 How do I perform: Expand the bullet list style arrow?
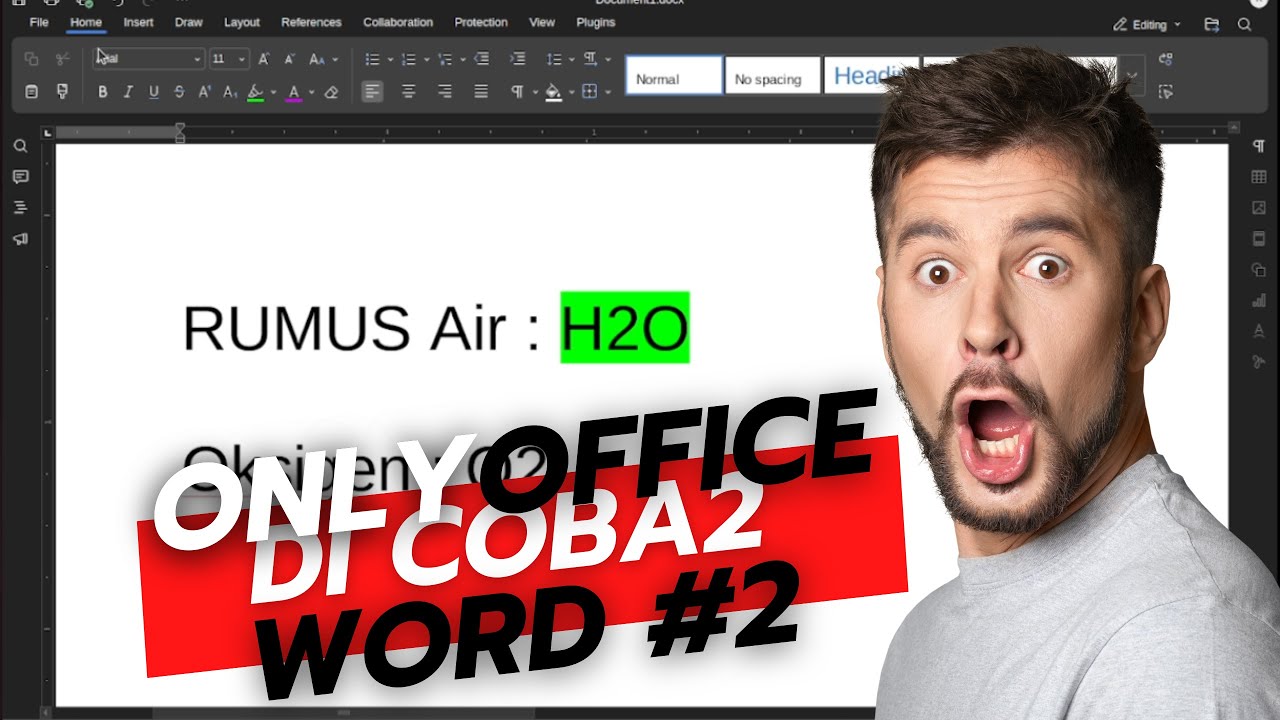pos(389,59)
